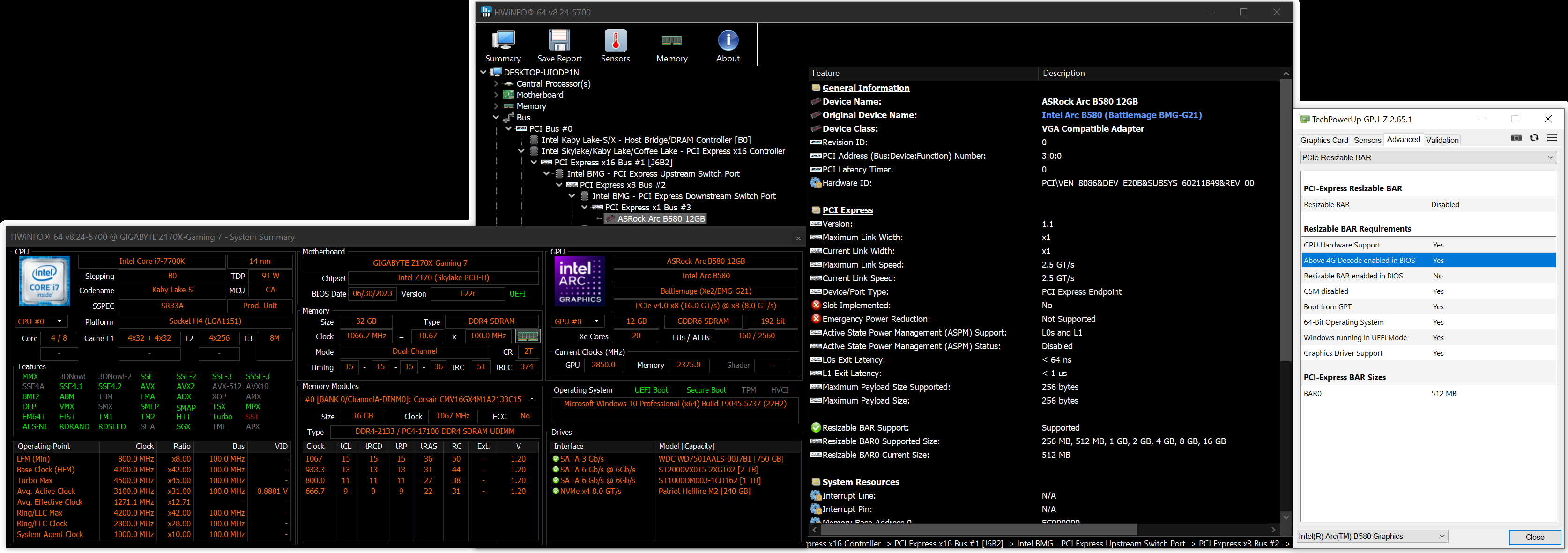Select the Intel Kaby Lake-S/X Host Bridge item
Image resolution: width=1568 pixels, height=553 pixels.
[x=646, y=140]
